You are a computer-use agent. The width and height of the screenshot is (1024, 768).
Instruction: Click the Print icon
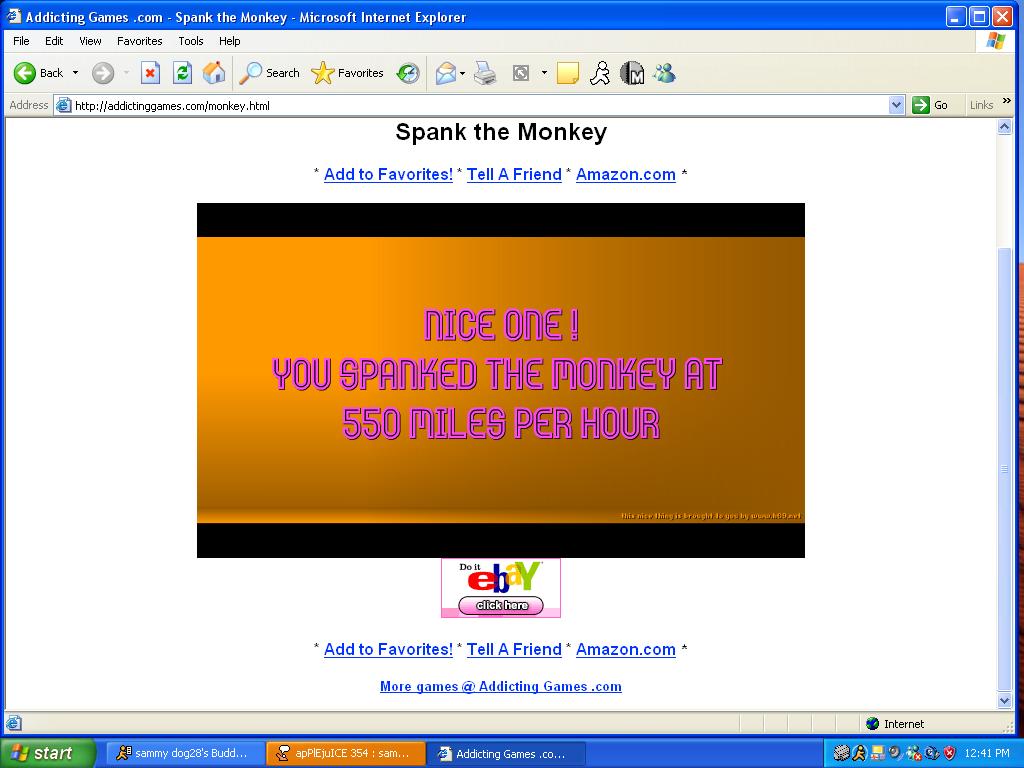coord(485,73)
